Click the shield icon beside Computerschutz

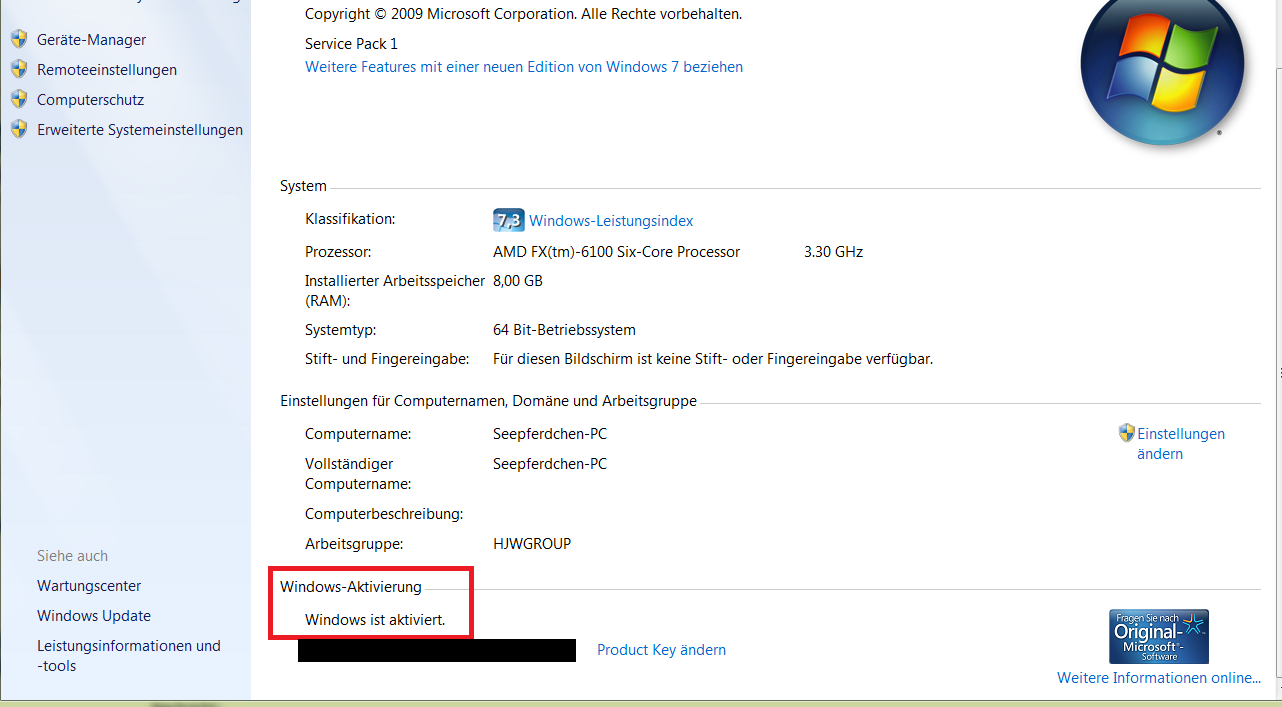pyautogui.click(x=19, y=99)
